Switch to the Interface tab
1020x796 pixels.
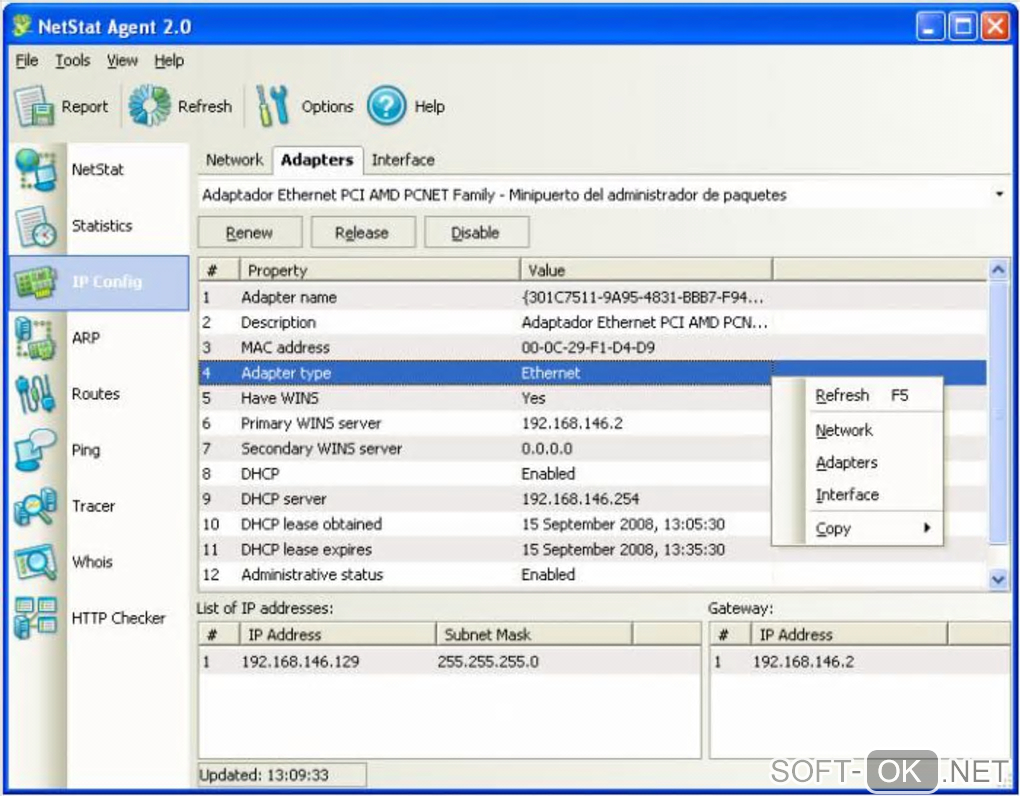click(403, 160)
